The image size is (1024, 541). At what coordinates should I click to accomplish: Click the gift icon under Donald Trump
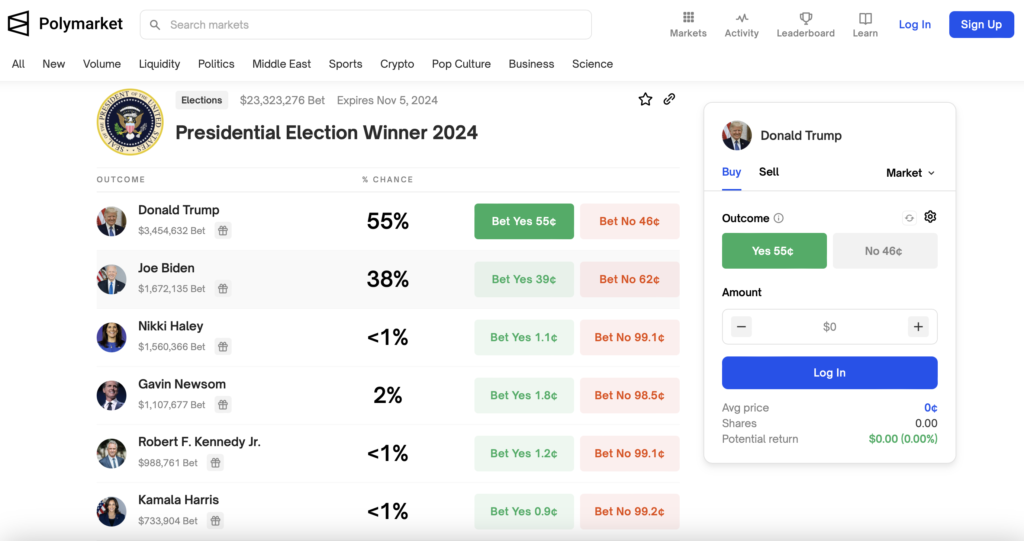223,231
